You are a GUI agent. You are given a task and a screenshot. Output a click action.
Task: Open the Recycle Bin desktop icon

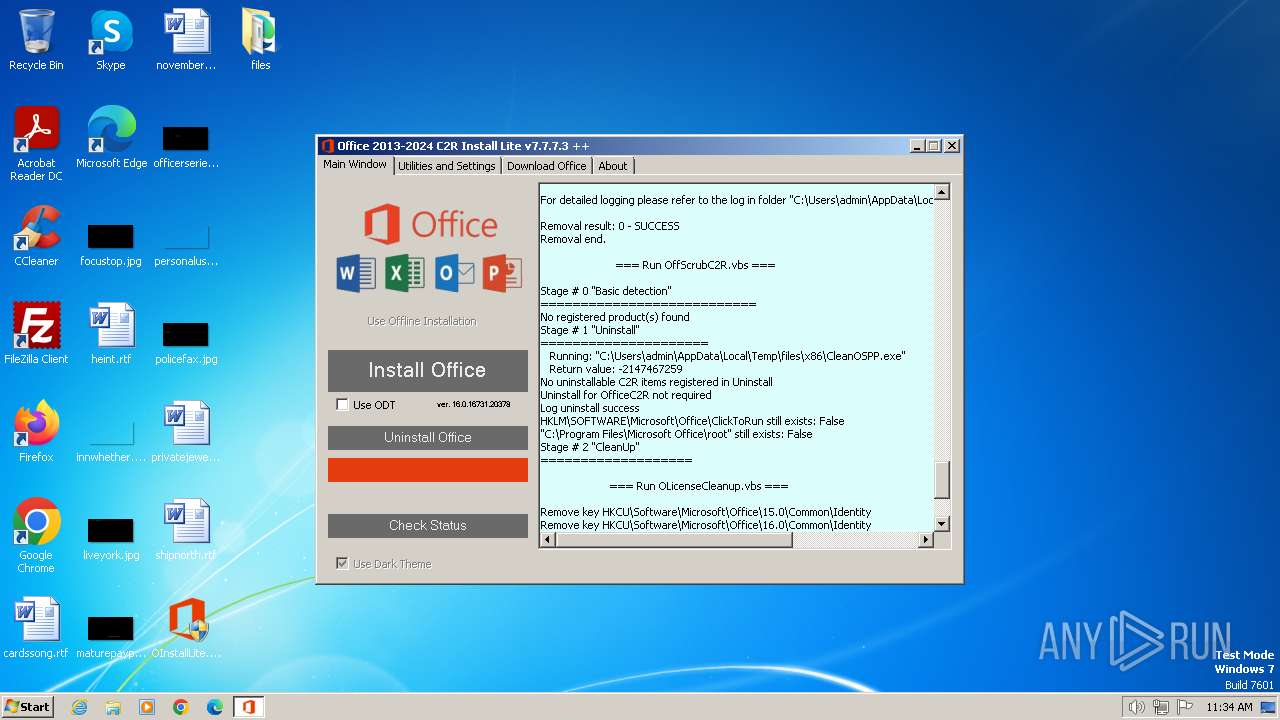pyautogui.click(x=36, y=40)
